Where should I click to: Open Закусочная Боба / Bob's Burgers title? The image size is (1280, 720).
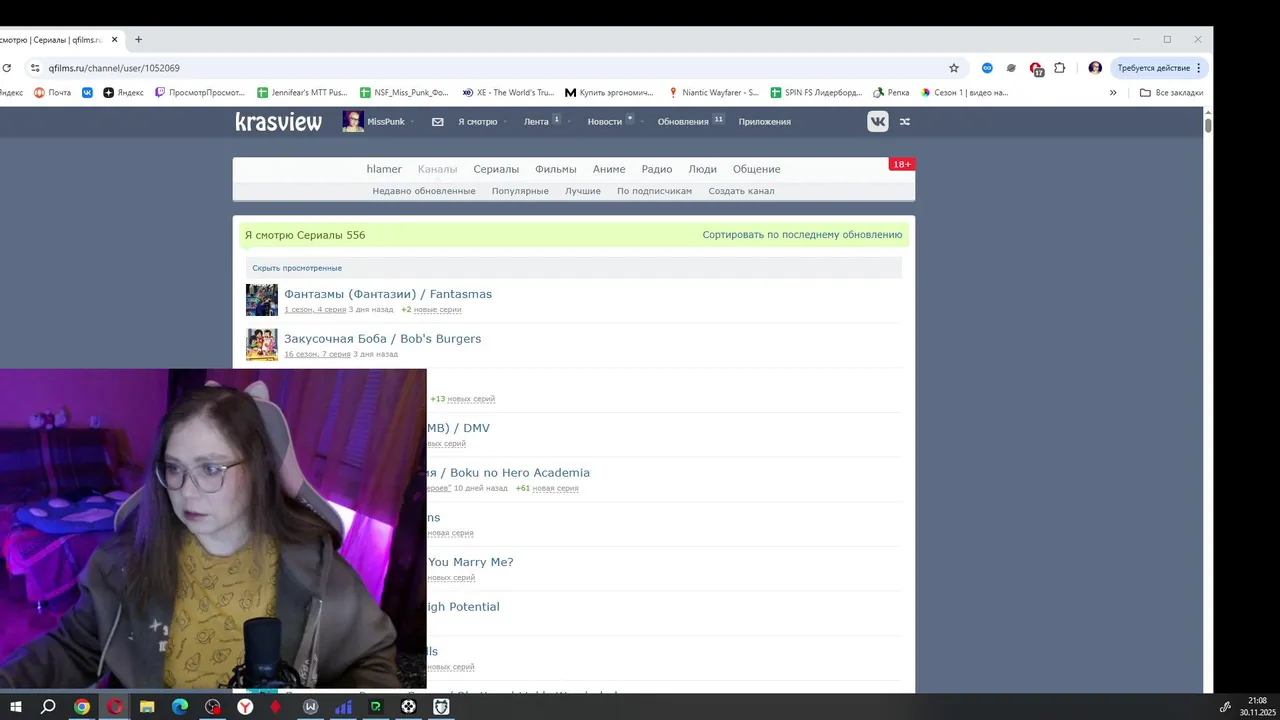tap(382, 339)
